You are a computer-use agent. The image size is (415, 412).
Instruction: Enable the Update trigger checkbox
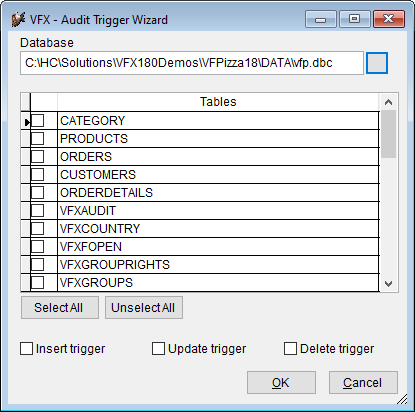pos(158,349)
